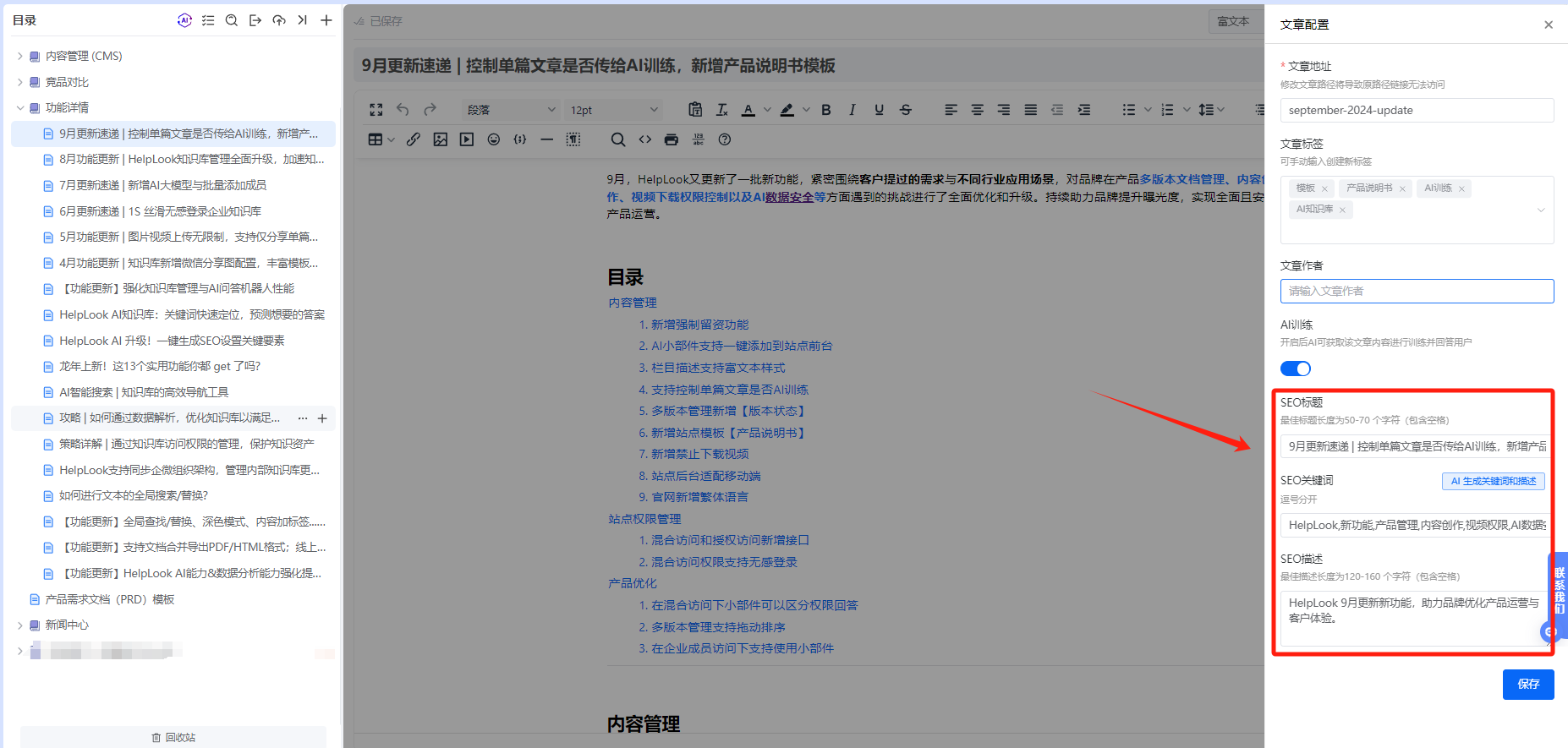
Task: Apply underline formatting
Action: (x=880, y=110)
